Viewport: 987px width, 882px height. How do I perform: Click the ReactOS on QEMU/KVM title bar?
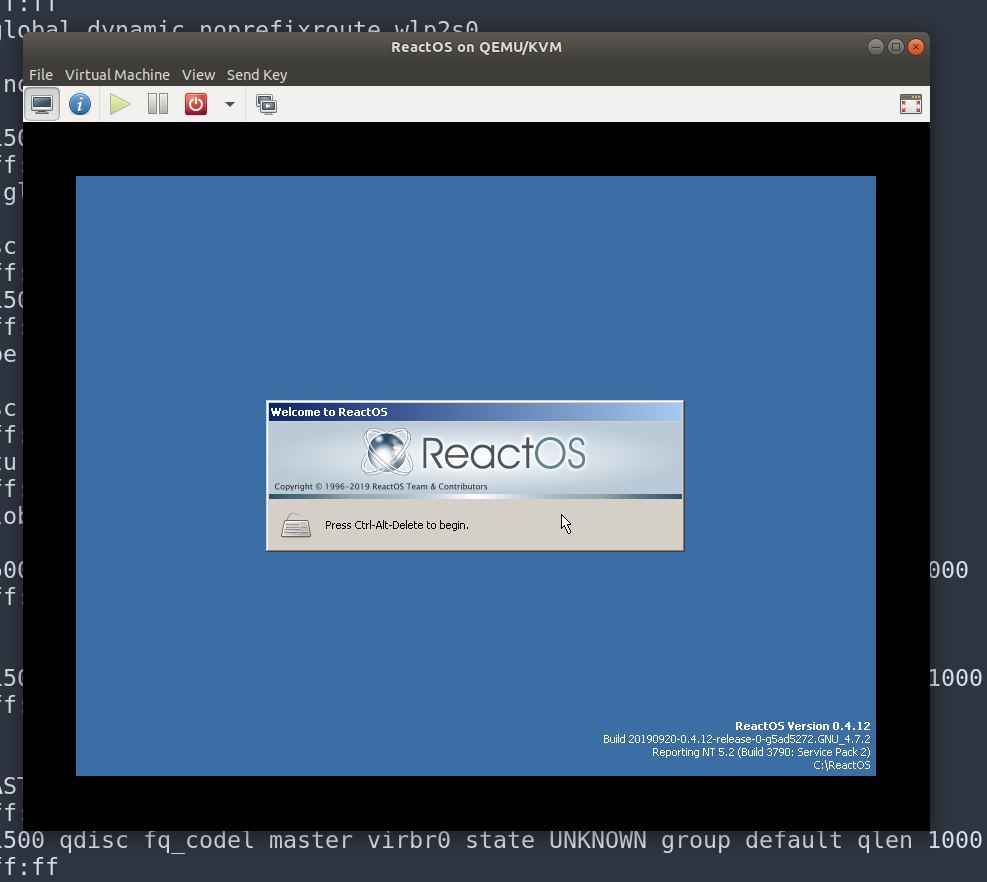tap(476, 47)
